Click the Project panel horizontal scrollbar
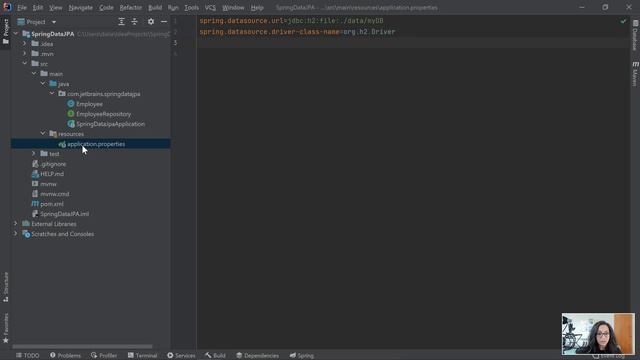This screenshot has width=640, height=360. point(82,347)
